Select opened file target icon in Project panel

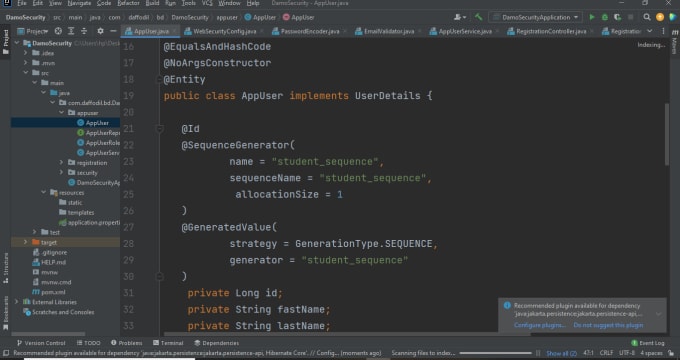pos(58,31)
